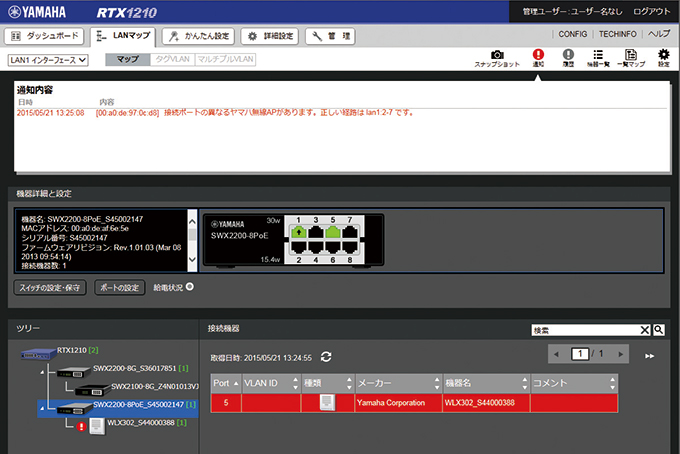Sort by the メーカー column

coord(399,383)
